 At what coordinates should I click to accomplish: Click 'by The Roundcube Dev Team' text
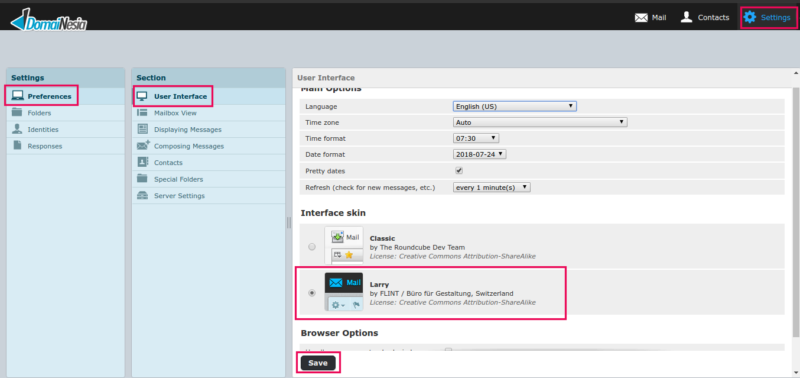click(417, 247)
